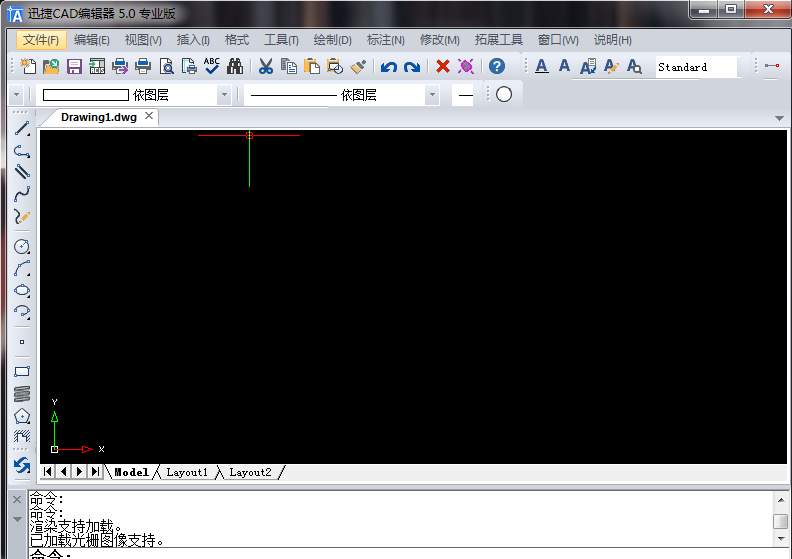The width and height of the screenshot is (792, 559).
Task: Select the Polyline tool
Action: [22, 150]
